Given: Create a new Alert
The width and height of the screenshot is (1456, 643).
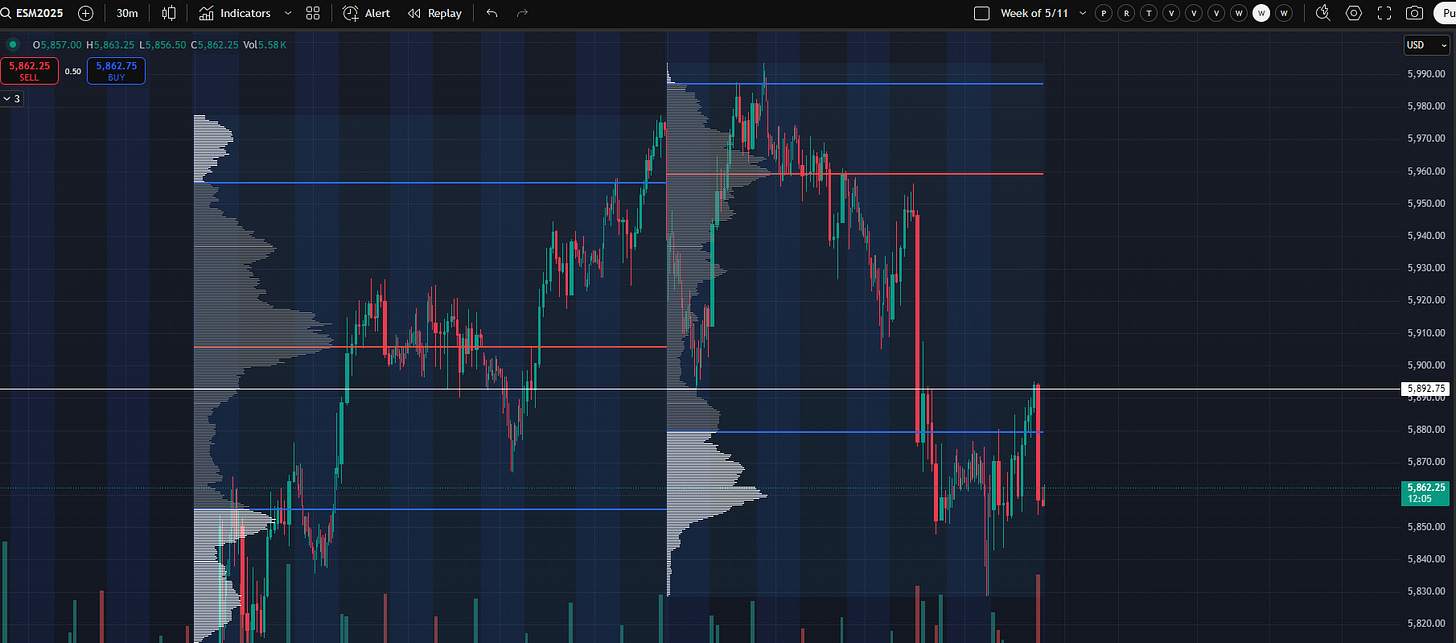Looking at the screenshot, I should 366,13.
